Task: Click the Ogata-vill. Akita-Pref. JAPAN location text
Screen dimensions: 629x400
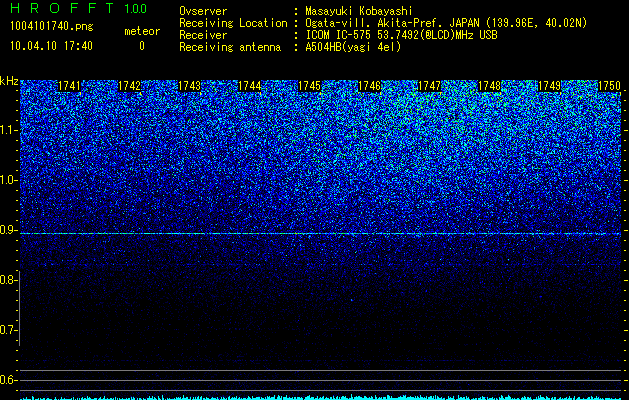Action: (446, 23)
